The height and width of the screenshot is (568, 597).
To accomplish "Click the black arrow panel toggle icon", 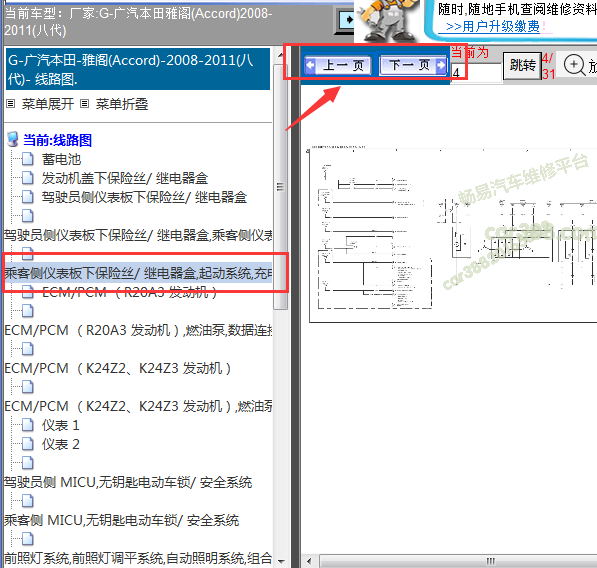I will [x=346, y=19].
